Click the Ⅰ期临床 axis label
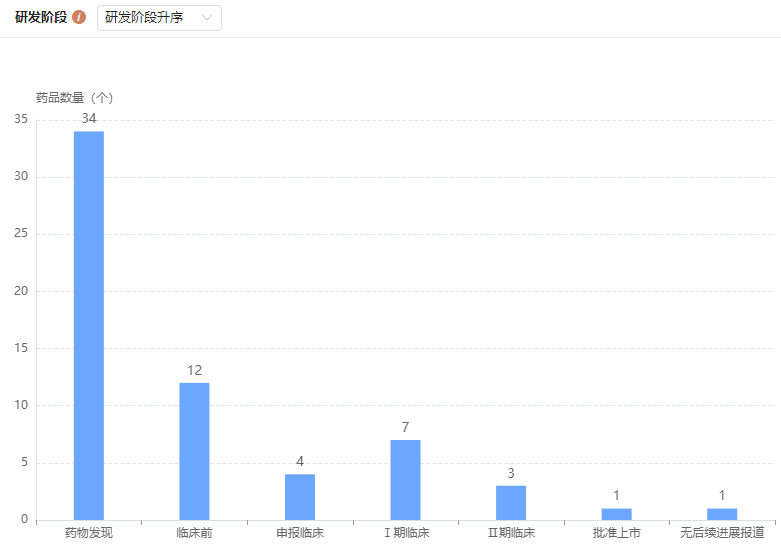 [x=406, y=533]
